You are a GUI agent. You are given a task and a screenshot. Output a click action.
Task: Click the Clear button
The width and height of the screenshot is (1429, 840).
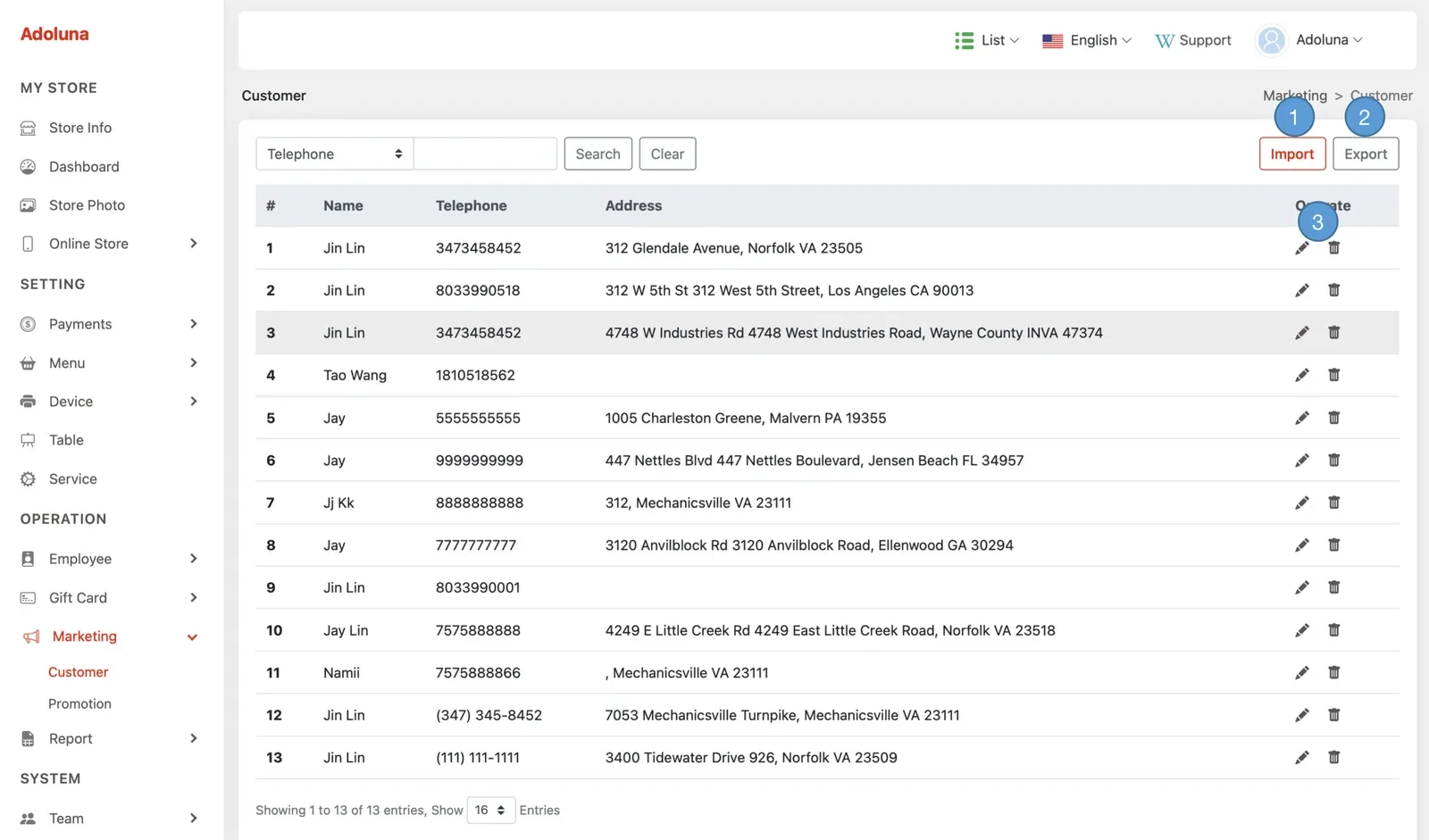[667, 154]
